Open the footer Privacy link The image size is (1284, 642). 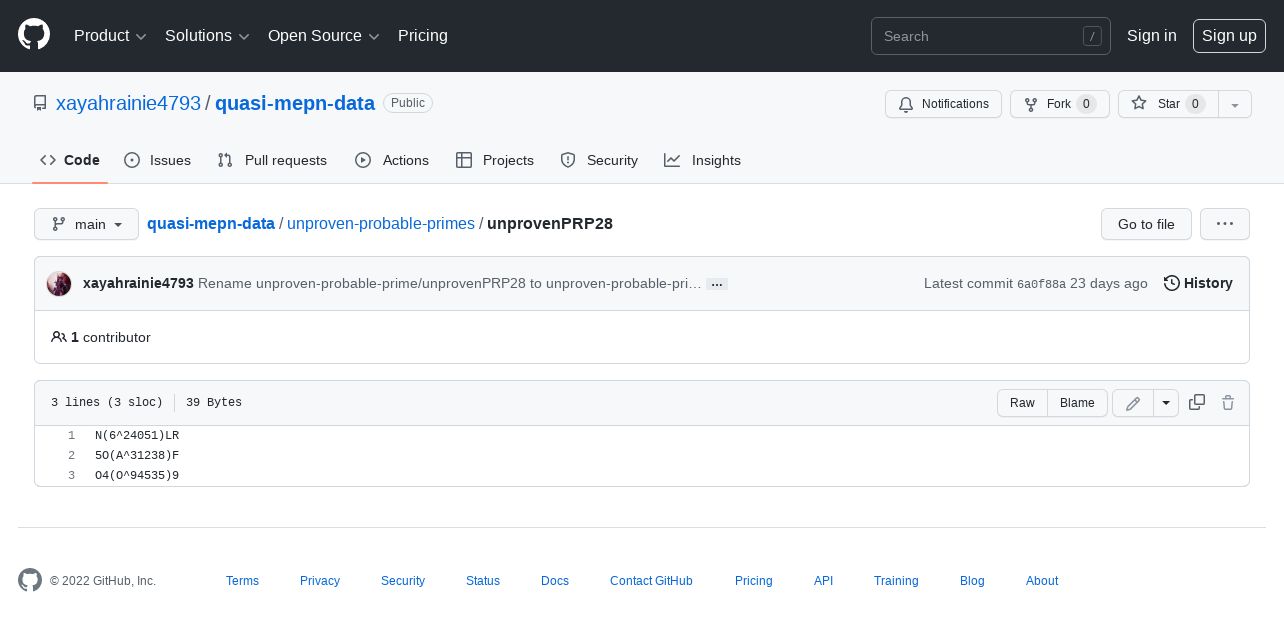pyautogui.click(x=320, y=581)
